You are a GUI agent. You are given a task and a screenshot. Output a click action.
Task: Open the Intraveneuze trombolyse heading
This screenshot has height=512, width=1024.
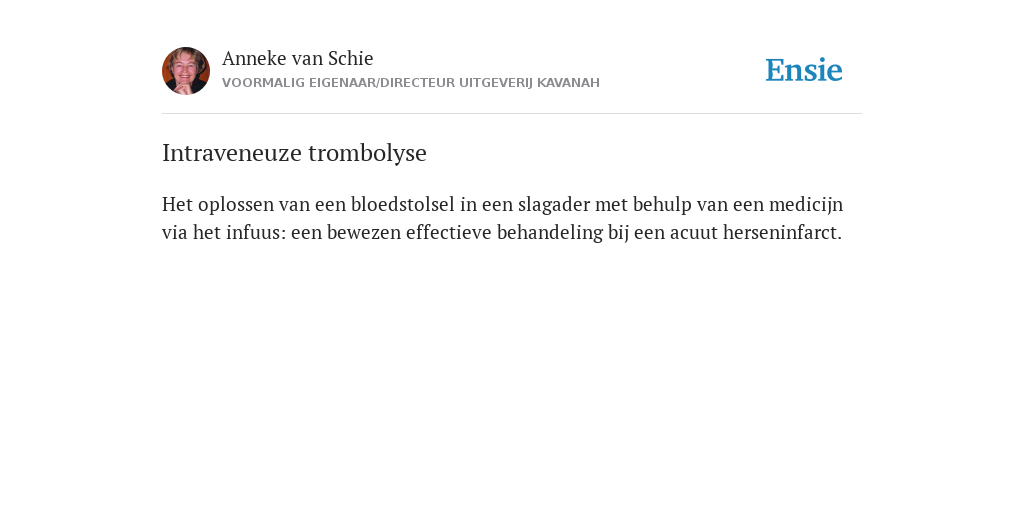point(294,153)
